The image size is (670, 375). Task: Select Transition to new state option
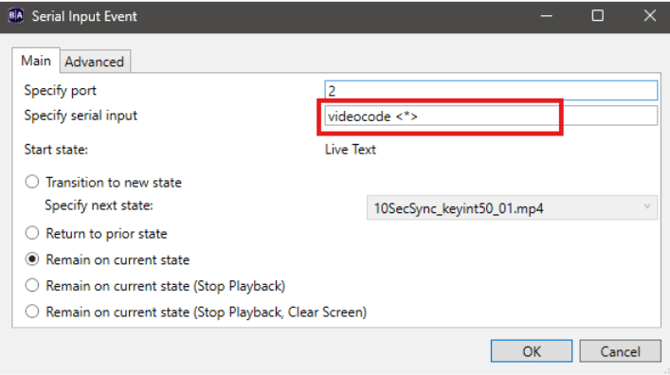click(x=32, y=182)
